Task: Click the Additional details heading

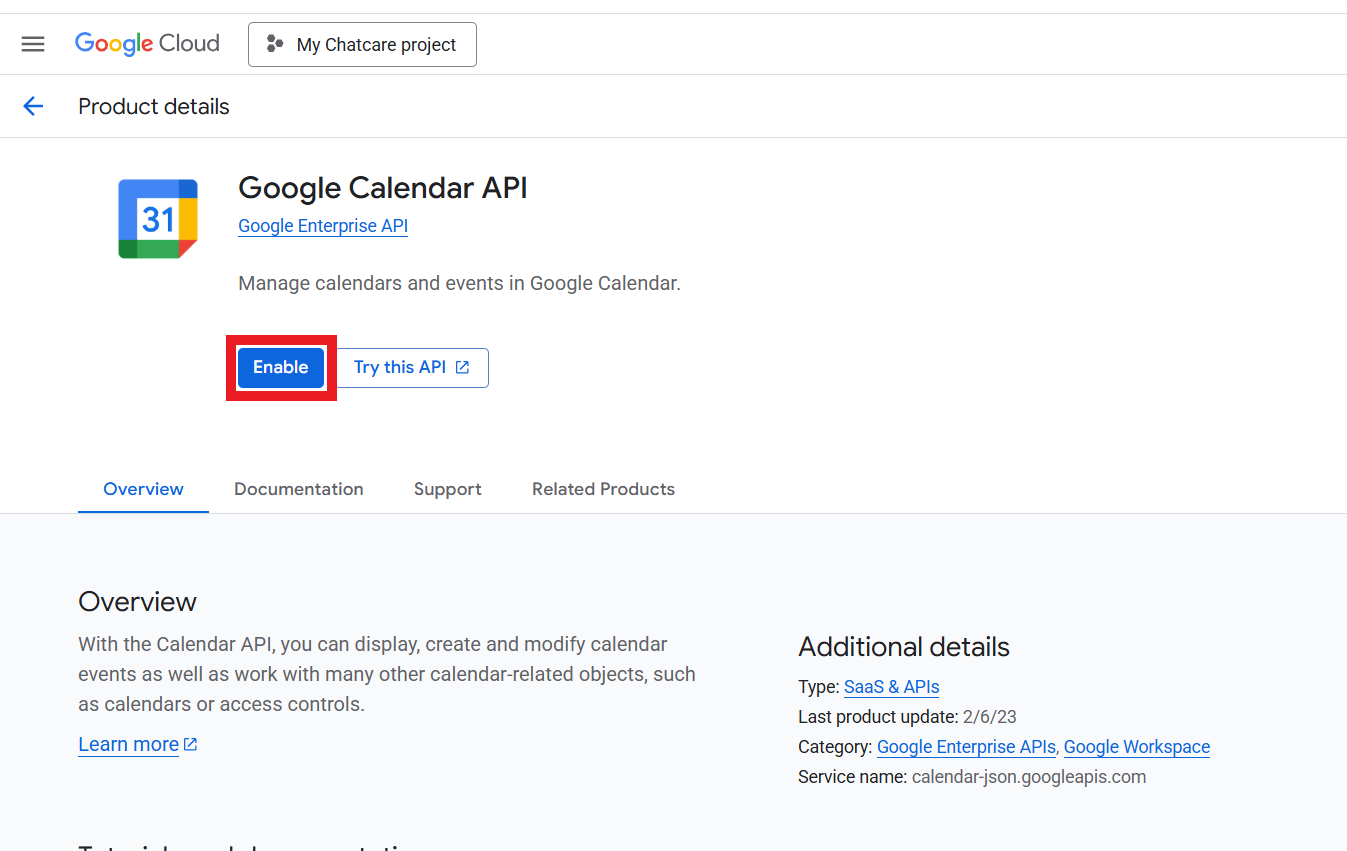Action: pos(904,647)
